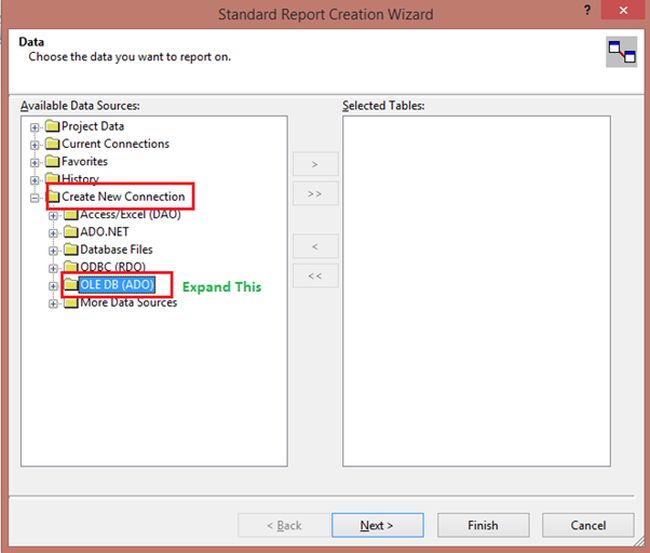Proceed with the Next button
Screen dimensions: 650x553
[x=378, y=525]
